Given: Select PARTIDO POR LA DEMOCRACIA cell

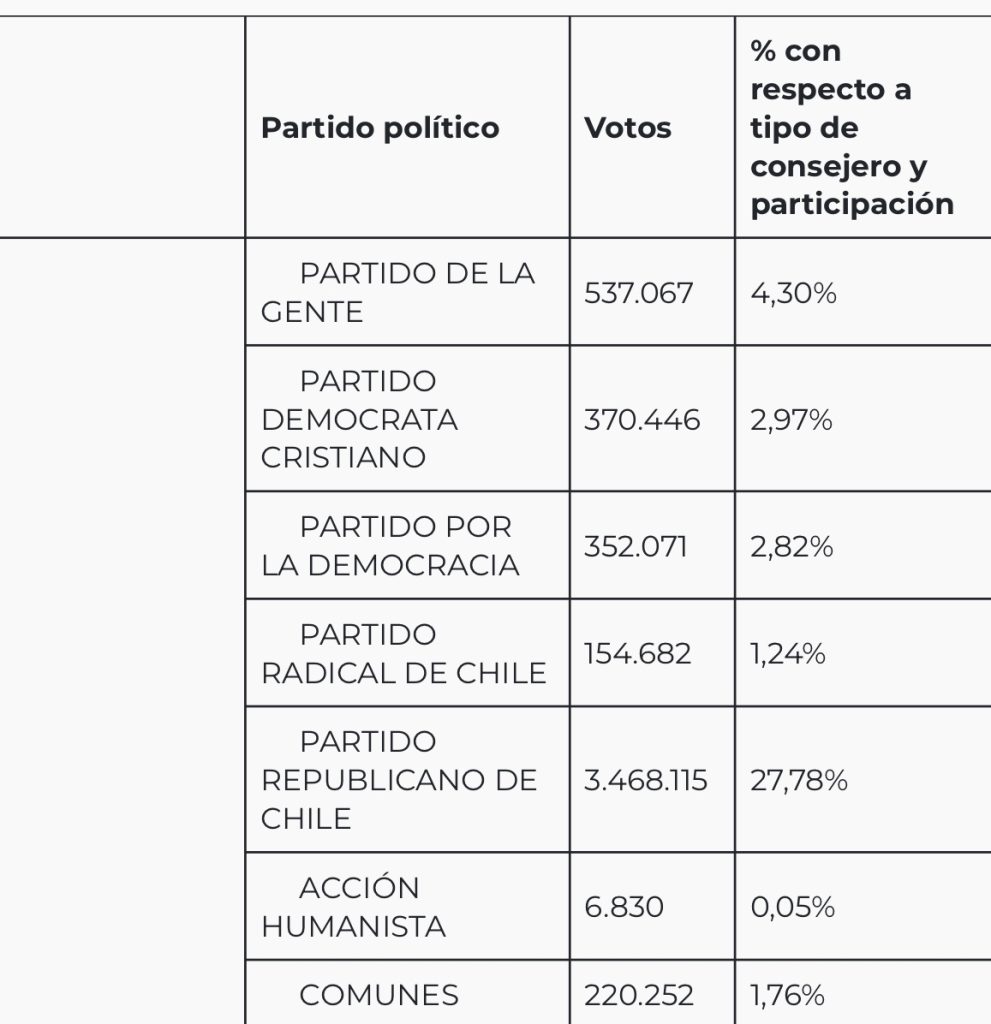Looking at the screenshot, I should (x=407, y=545).
